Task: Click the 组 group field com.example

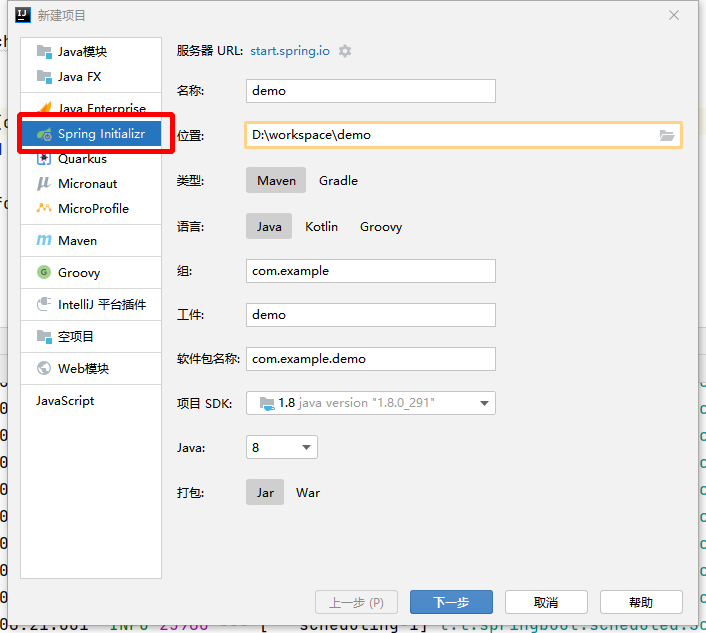Action: pos(371,271)
